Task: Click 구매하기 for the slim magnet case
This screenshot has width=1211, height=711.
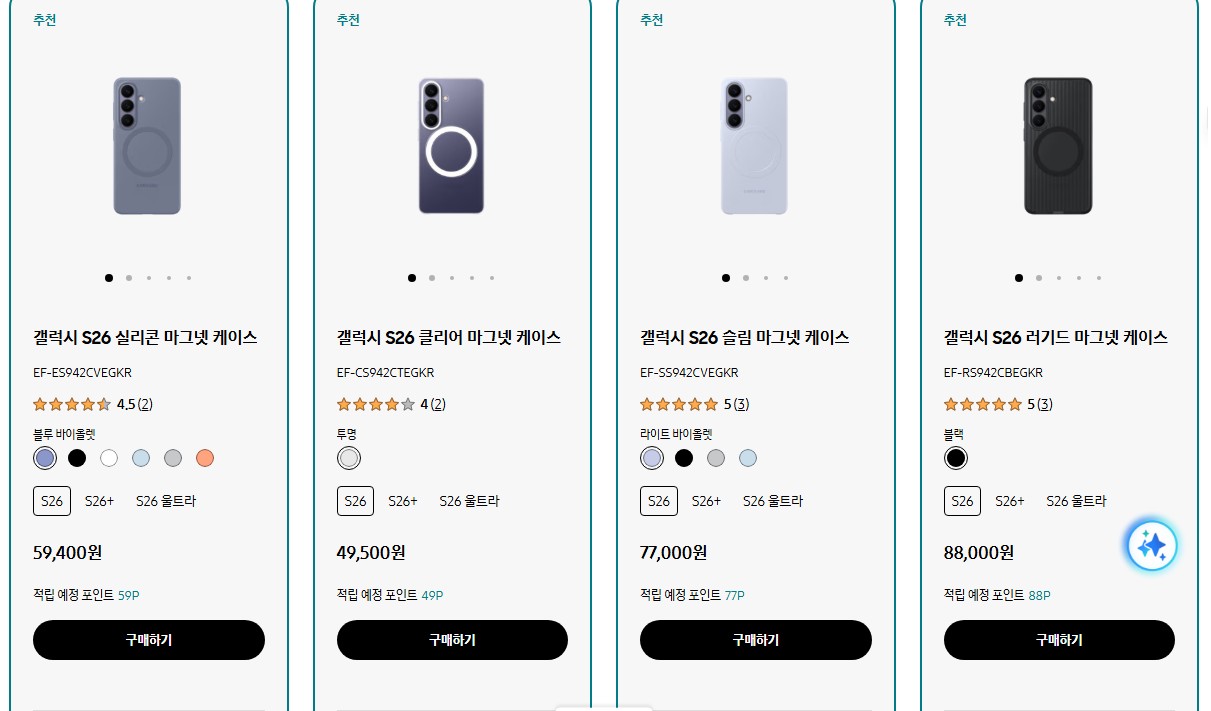Action: [755, 640]
